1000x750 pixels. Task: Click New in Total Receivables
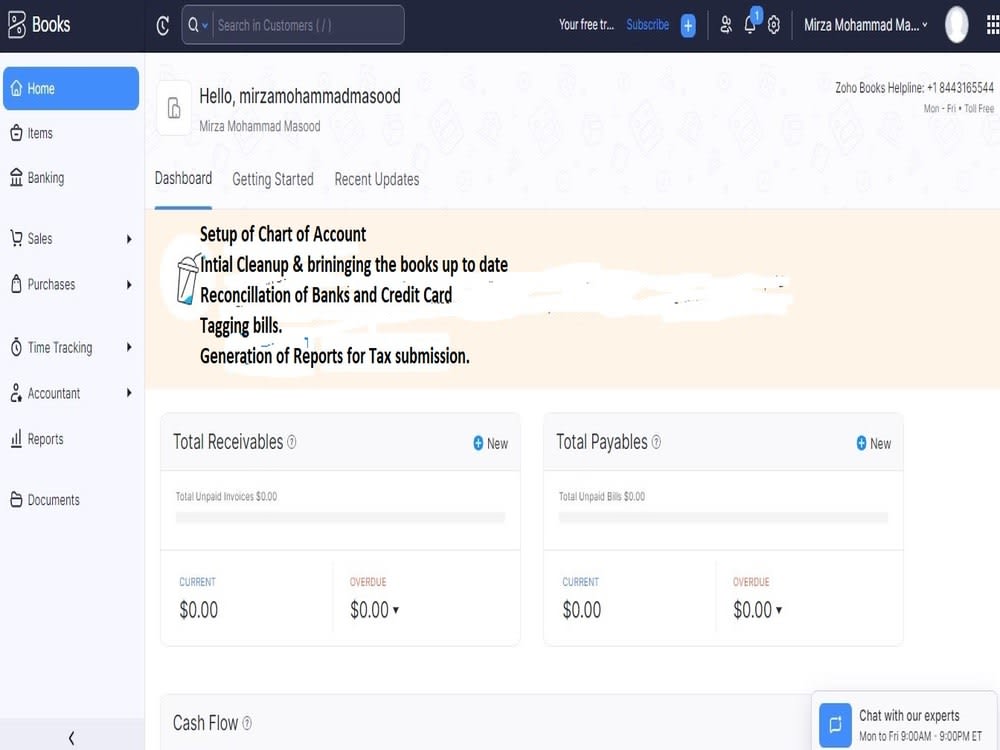coord(490,443)
